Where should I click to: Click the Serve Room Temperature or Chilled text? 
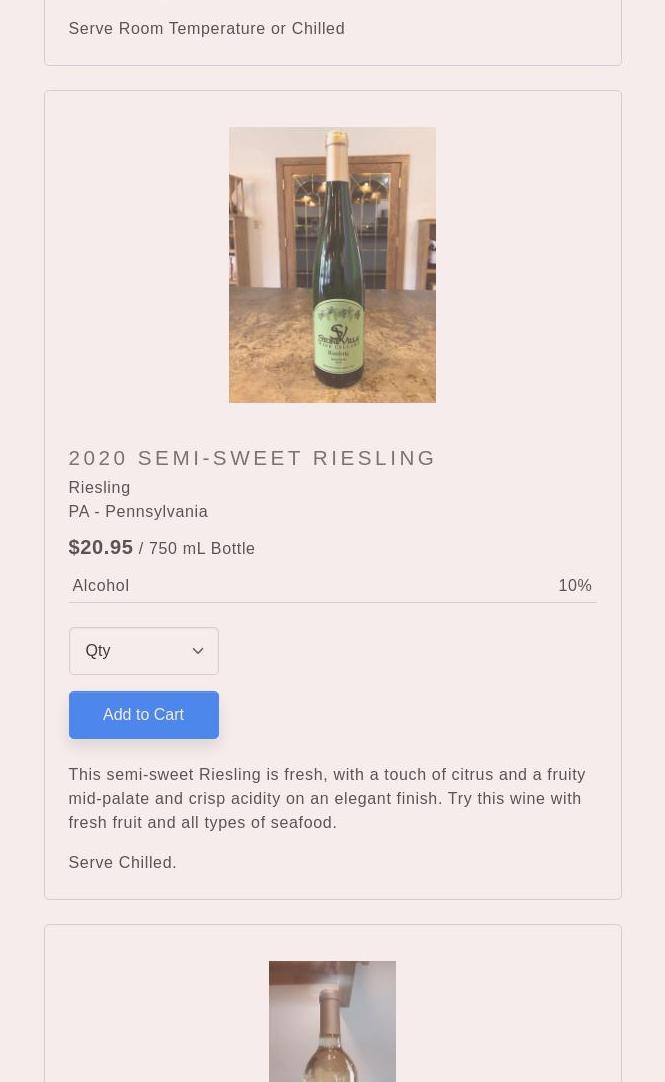pos(206,28)
